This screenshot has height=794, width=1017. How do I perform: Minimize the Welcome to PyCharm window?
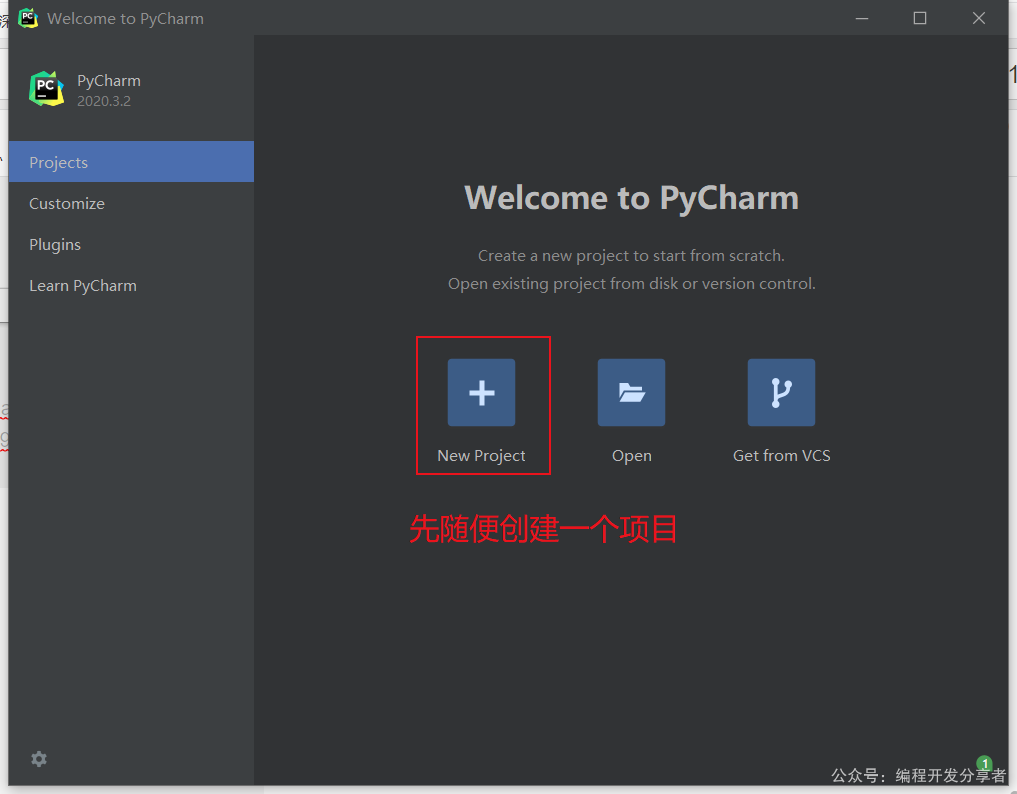(862, 18)
